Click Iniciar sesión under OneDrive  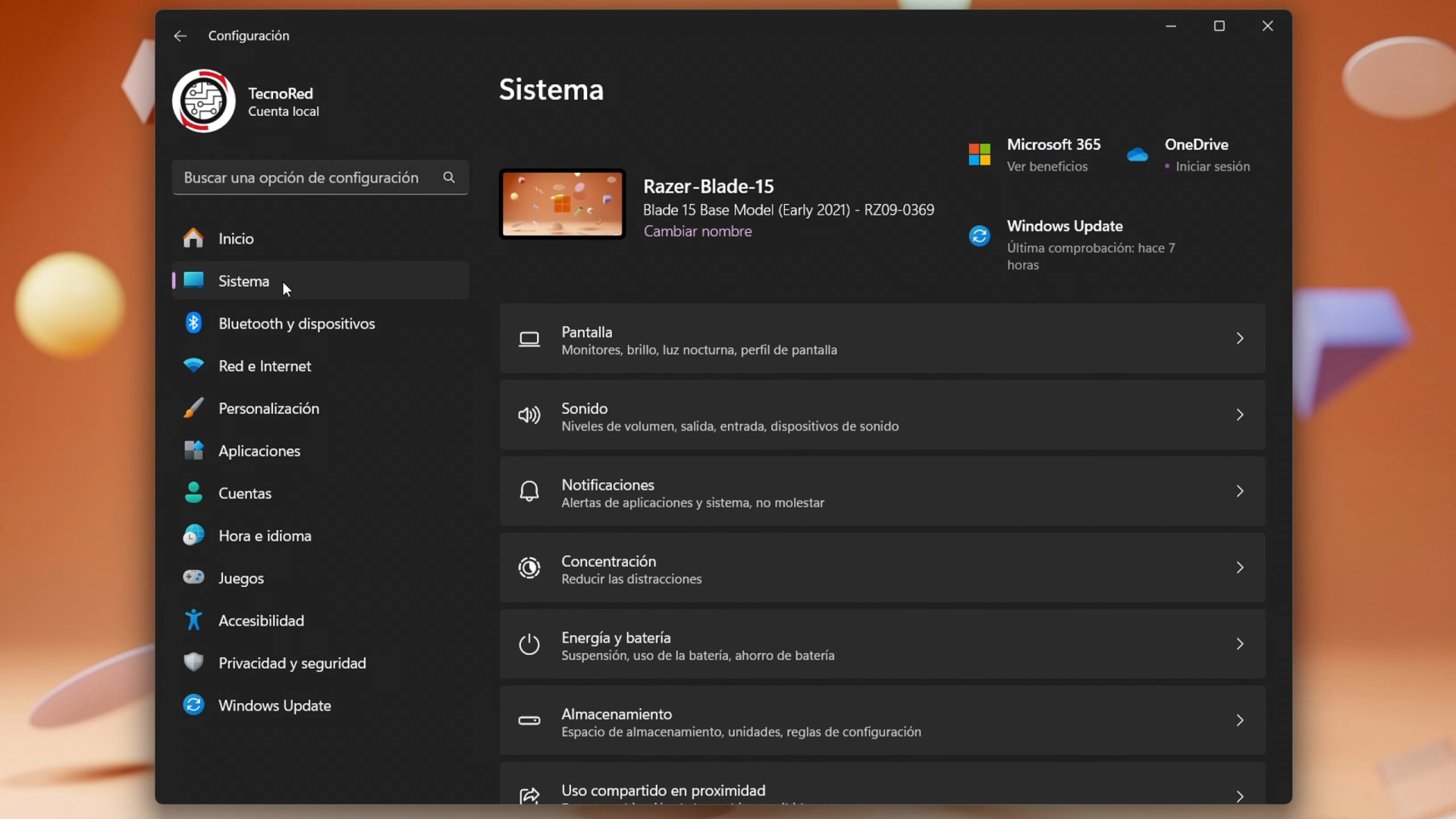1213,167
